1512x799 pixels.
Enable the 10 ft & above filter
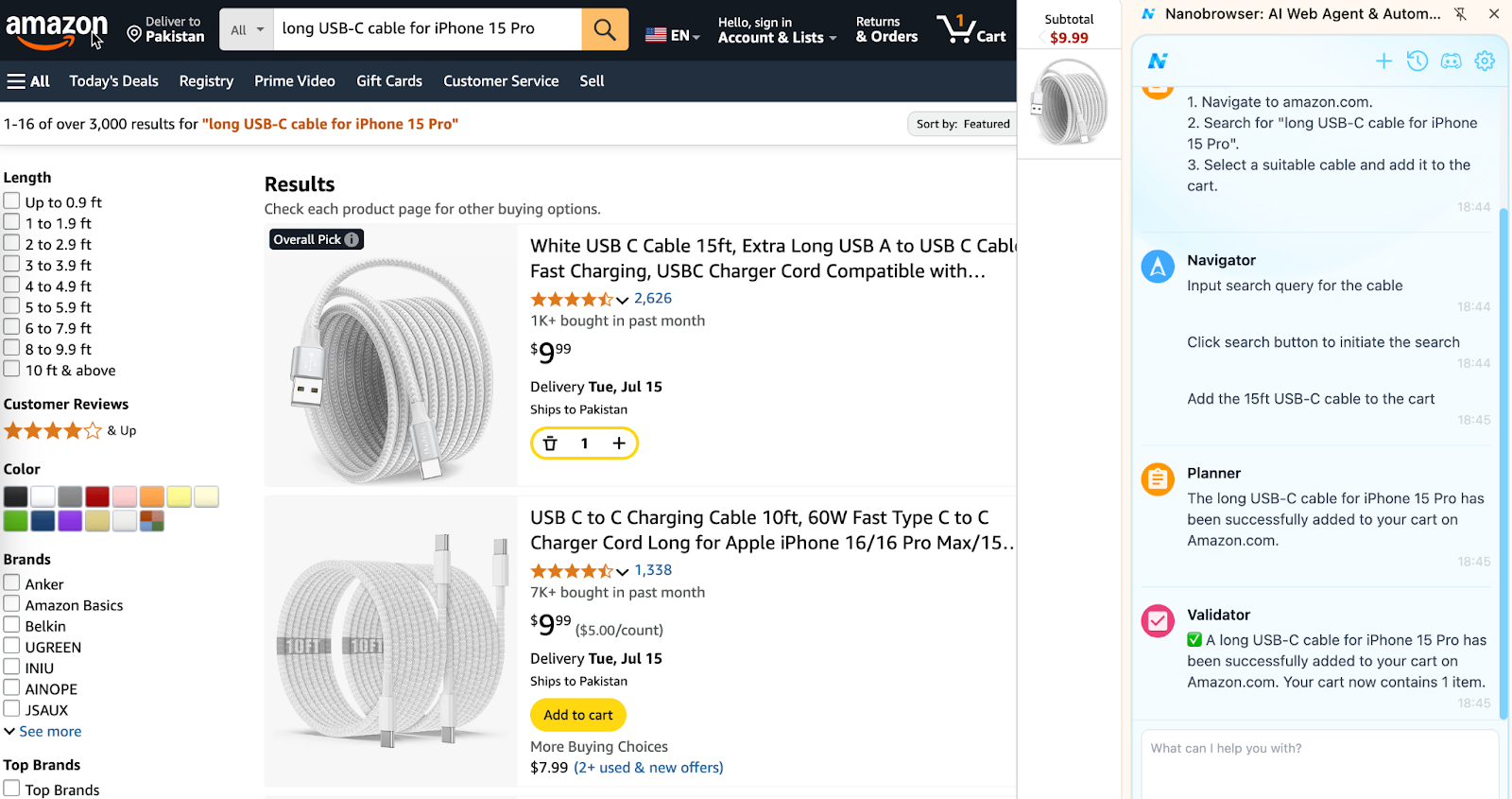pos(11,370)
